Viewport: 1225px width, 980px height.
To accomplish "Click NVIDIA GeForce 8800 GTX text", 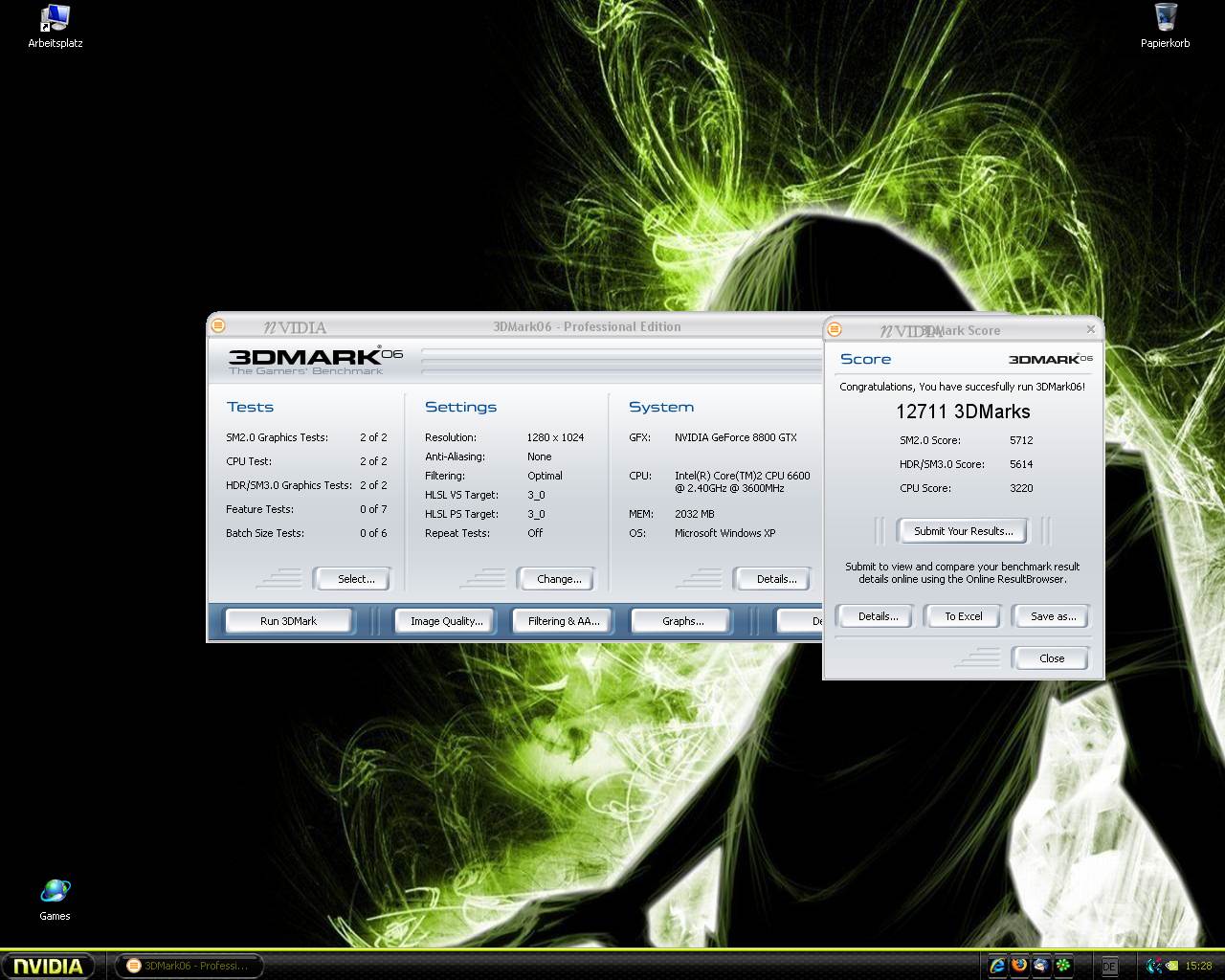I will pos(735,437).
